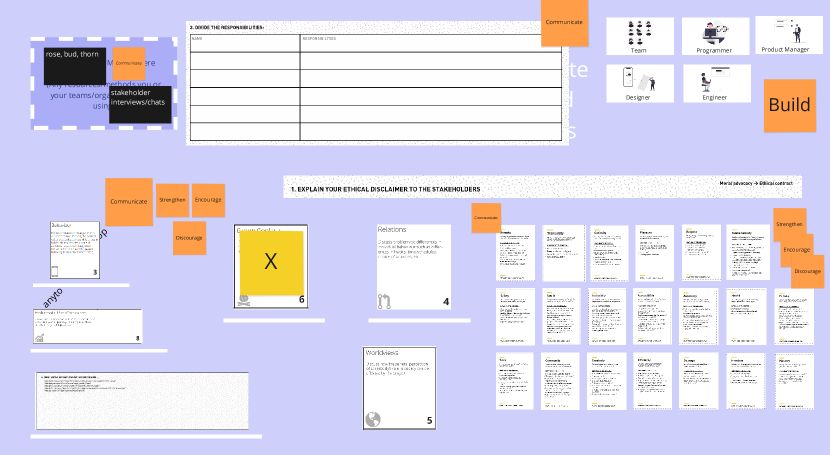Click the globe icon on Worldviews card
830x455 pixels.
pyautogui.click(x=373, y=420)
